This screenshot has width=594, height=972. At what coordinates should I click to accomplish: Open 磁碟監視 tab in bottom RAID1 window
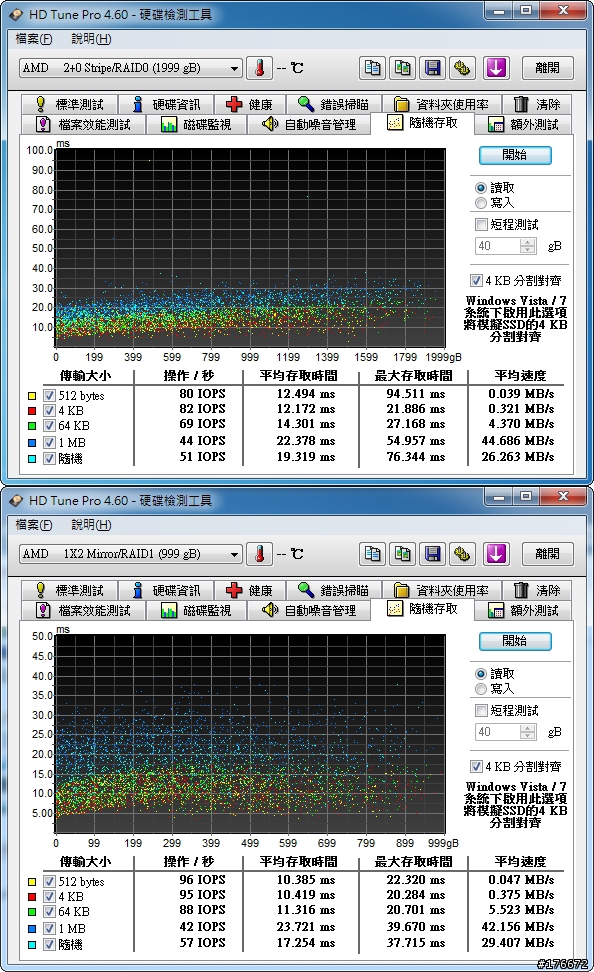pos(196,611)
